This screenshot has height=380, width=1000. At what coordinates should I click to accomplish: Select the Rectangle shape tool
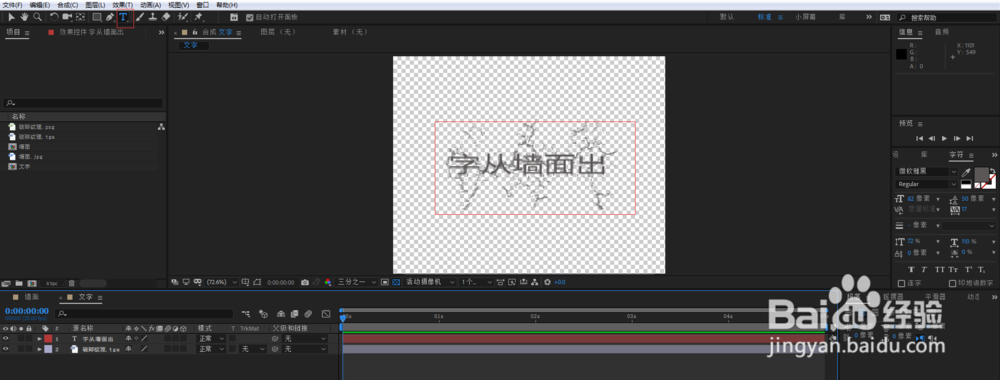[97, 17]
